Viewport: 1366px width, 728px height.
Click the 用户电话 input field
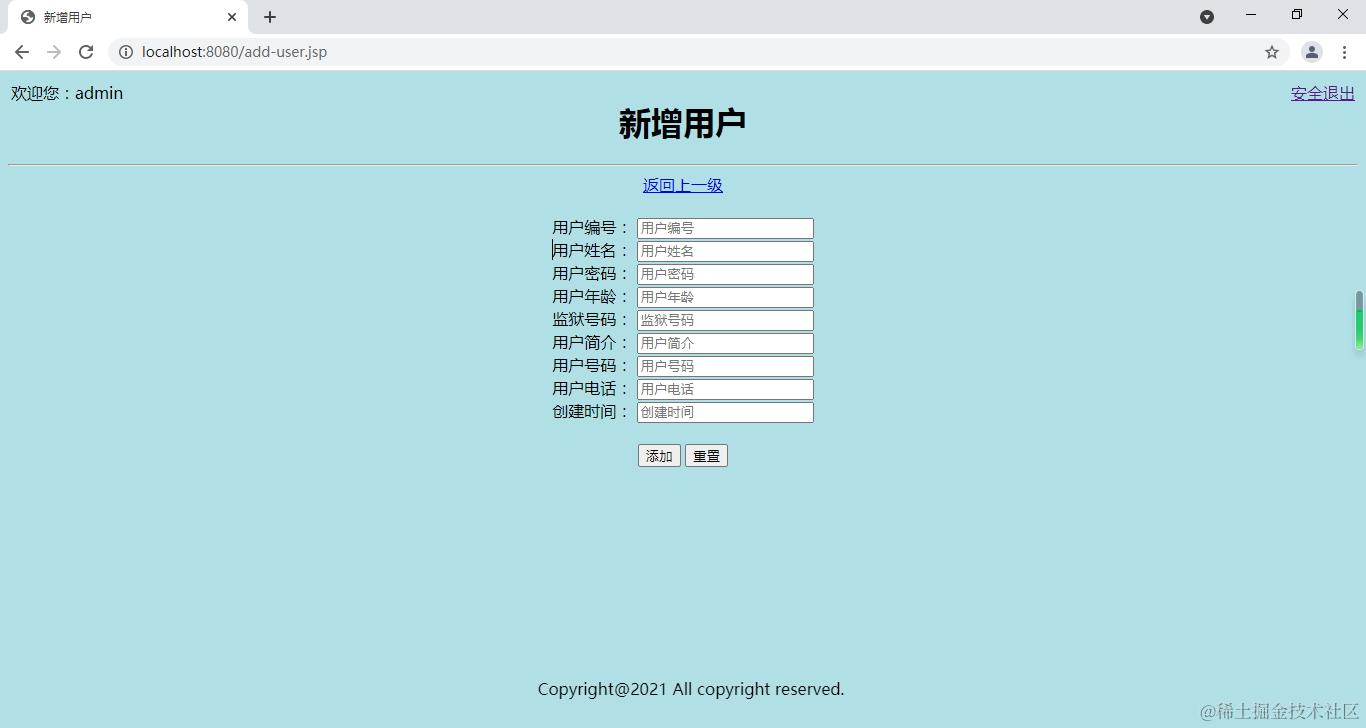[x=724, y=388]
